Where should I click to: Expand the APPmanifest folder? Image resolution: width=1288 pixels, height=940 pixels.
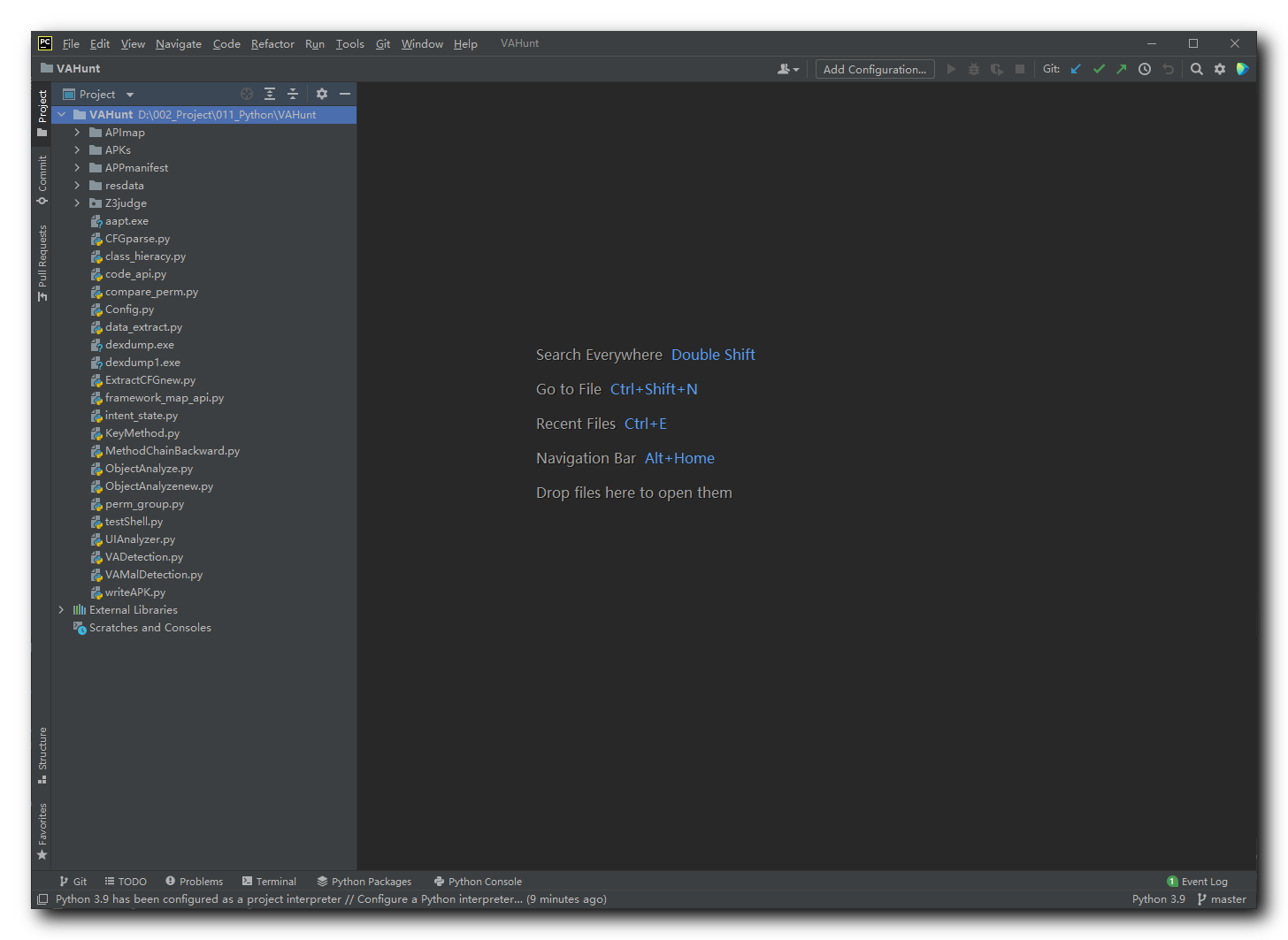(x=77, y=168)
